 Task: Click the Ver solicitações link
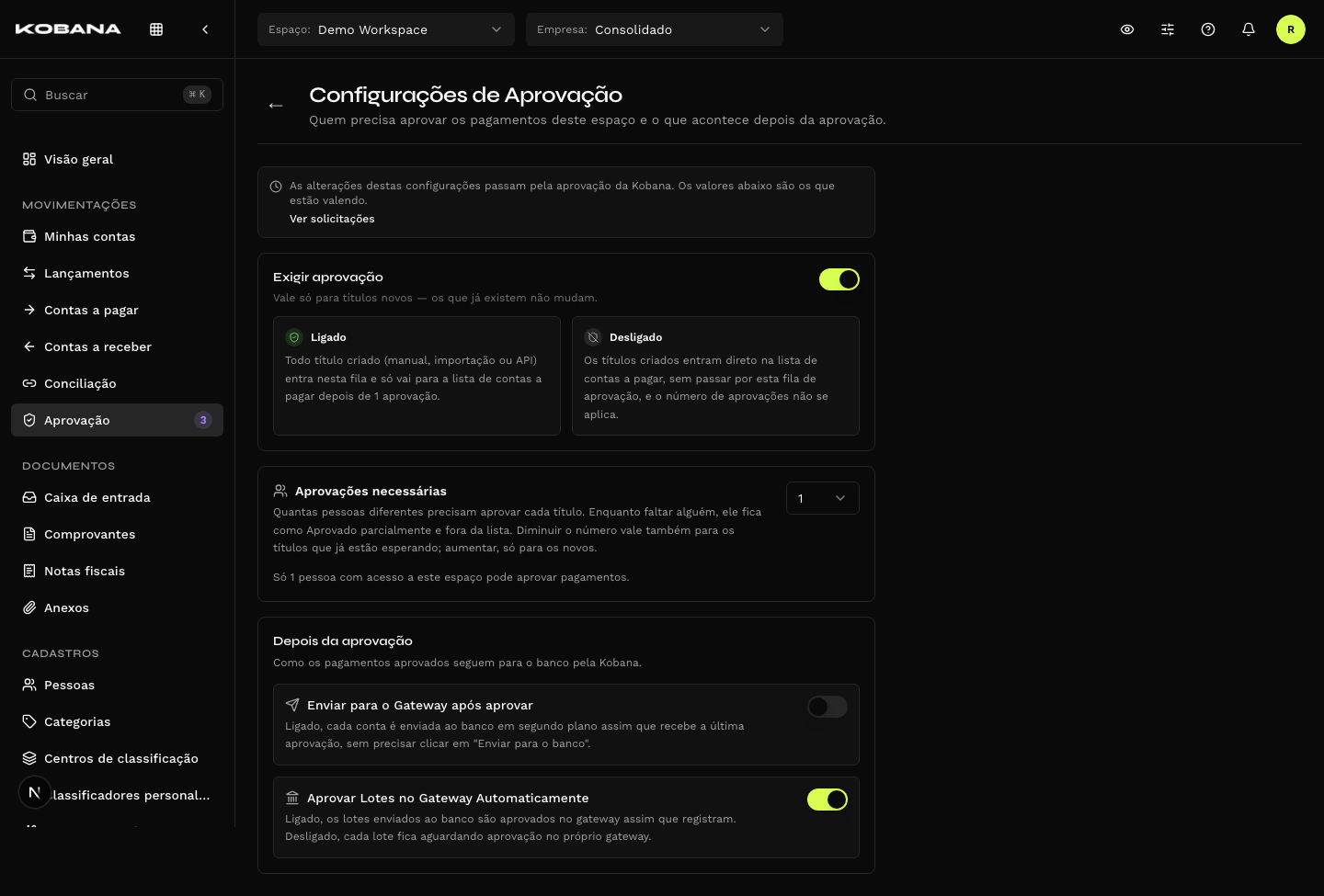point(332,219)
